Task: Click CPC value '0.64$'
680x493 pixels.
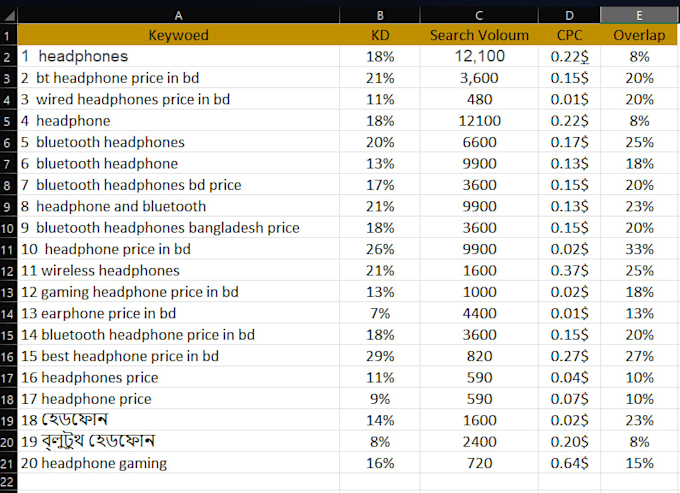Action: pos(569,463)
